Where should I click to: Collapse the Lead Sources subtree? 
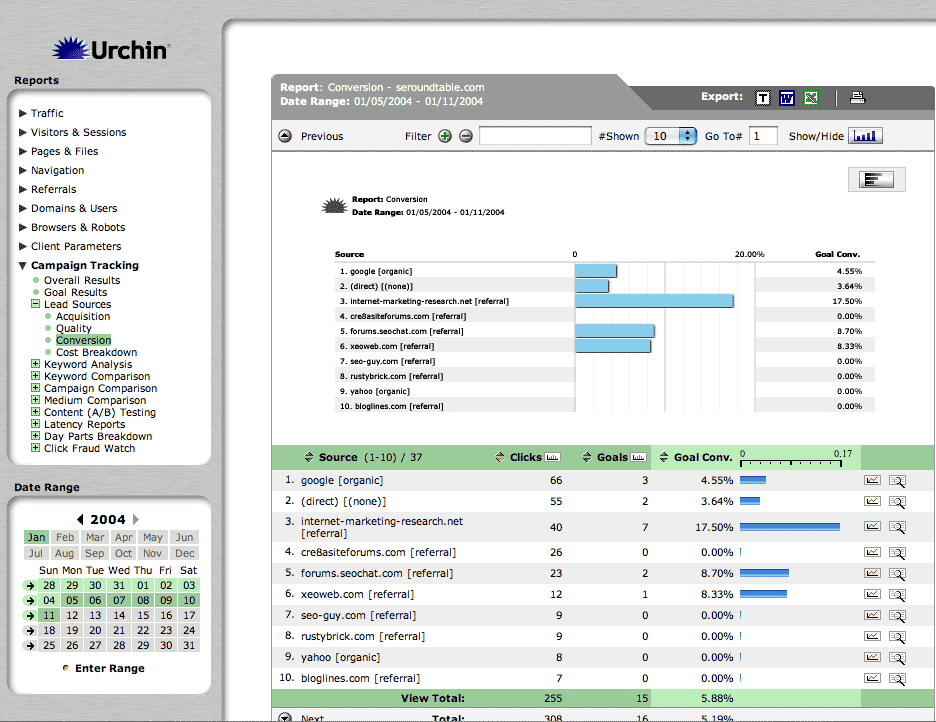pos(36,304)
